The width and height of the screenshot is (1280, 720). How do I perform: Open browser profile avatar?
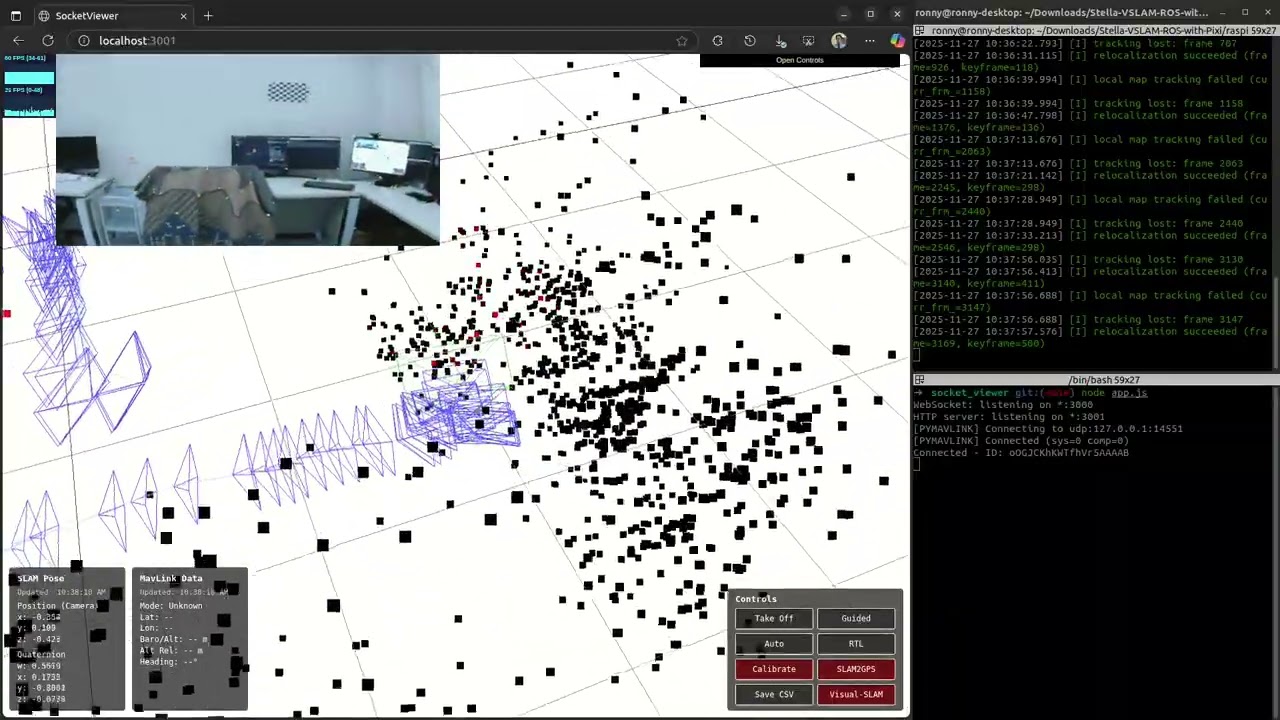[839, 41]
